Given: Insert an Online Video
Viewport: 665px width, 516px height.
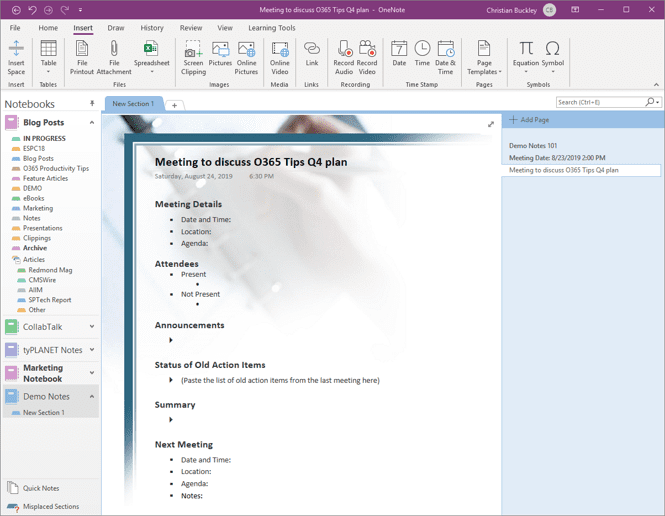Looking at the screenshot, I should (279, 58).
